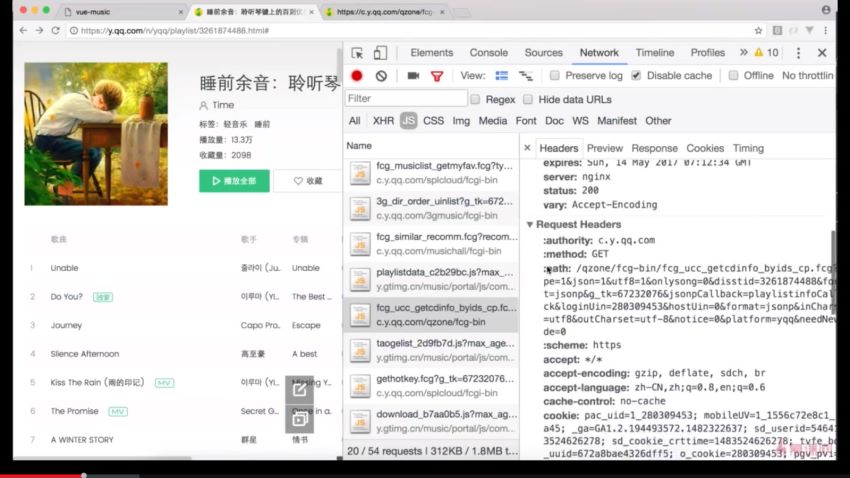Switch to the Timing tab
This screenshot has height=478, width=850.
click(748, 148)
